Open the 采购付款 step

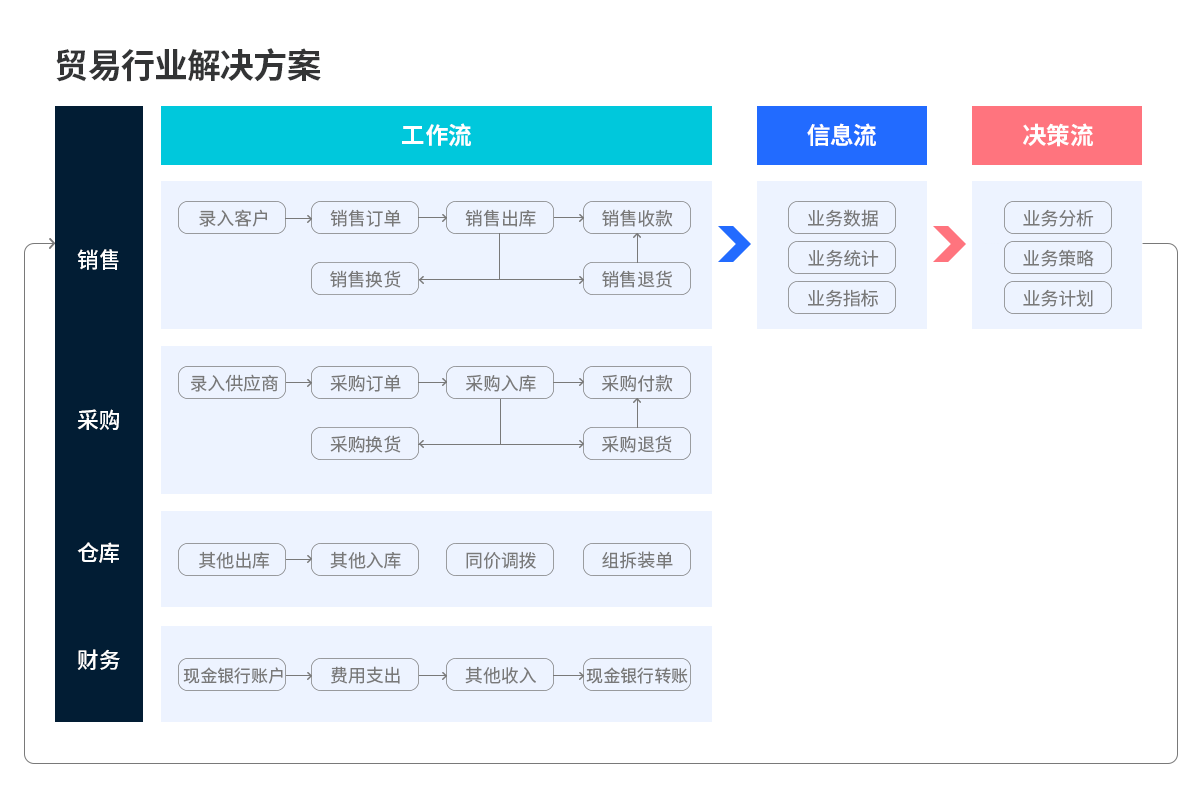pos(637,383)
